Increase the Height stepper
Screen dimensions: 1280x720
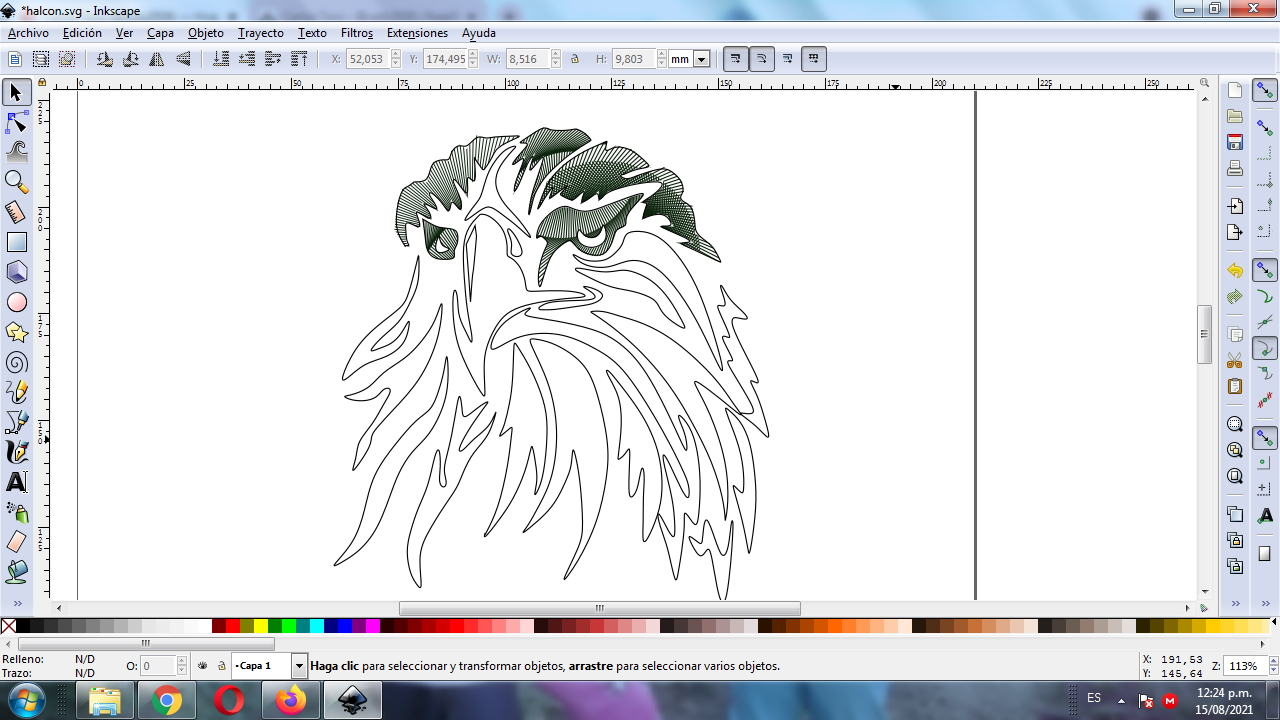[662, 55]
